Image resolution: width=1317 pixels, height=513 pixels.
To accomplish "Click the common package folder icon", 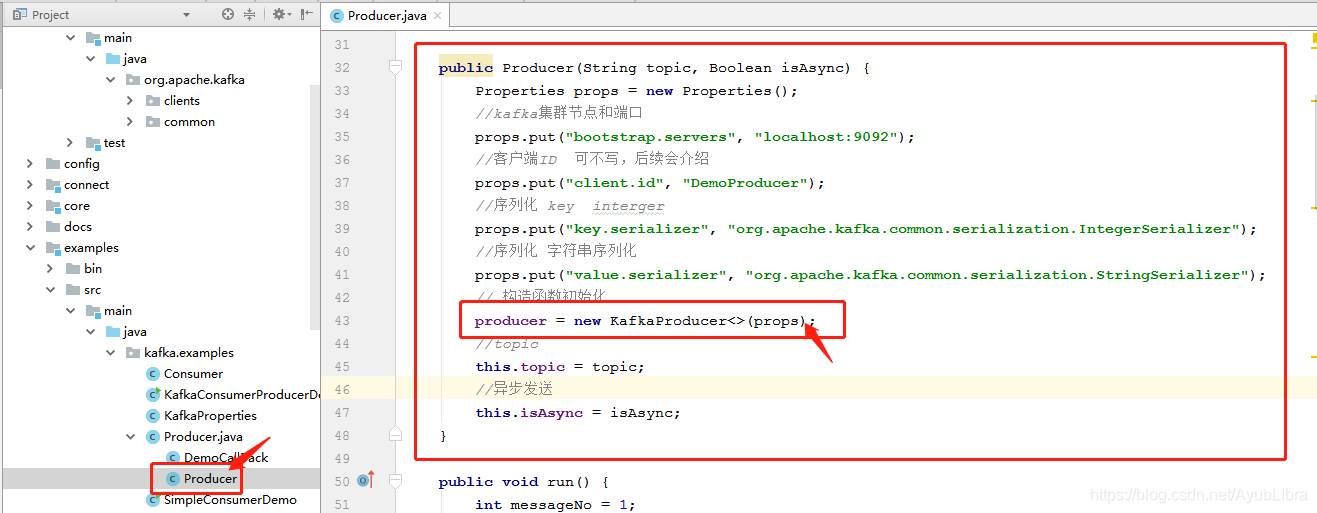I will tap(153, 122).
